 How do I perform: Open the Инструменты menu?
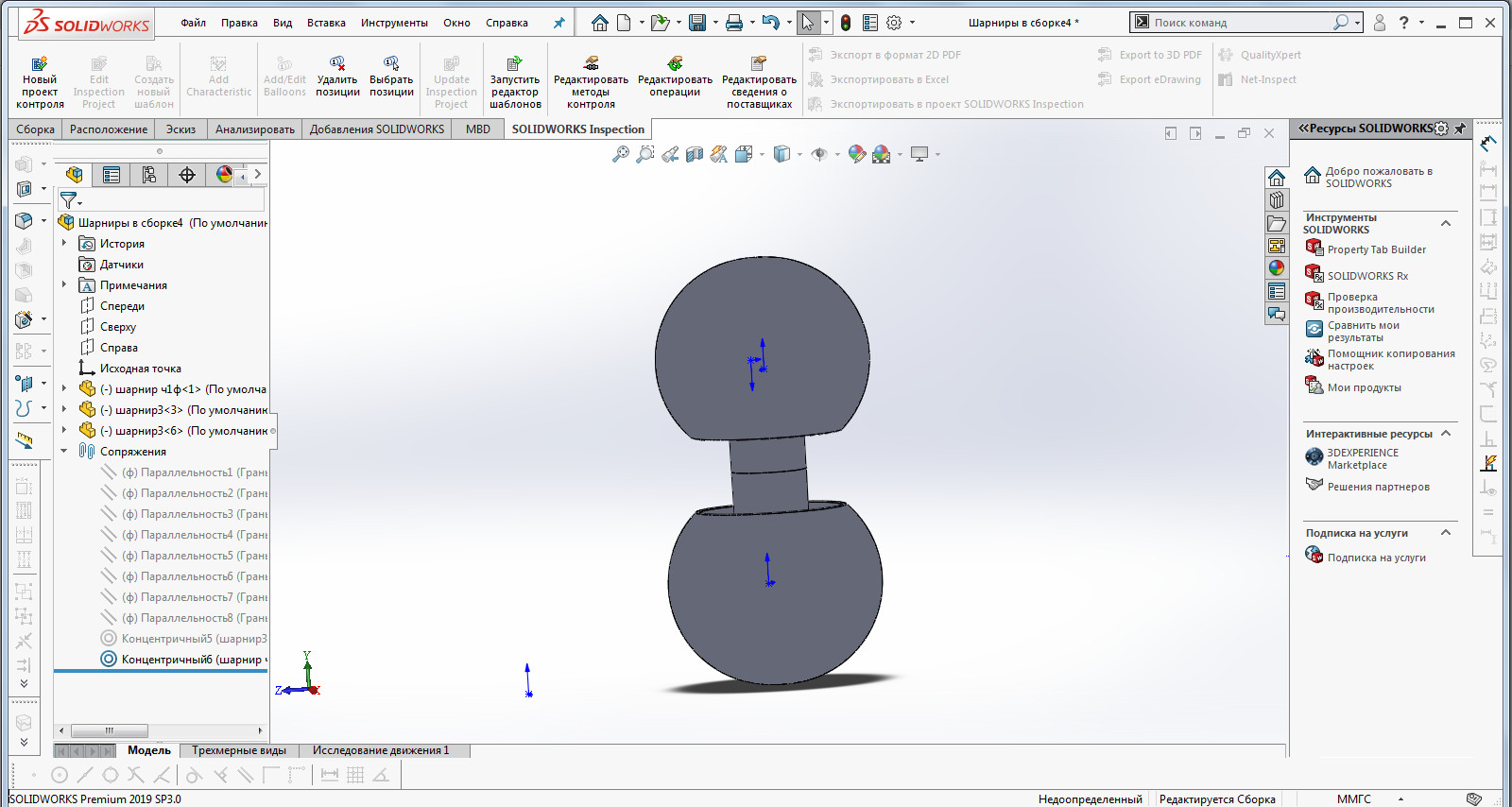coord(393,23)
